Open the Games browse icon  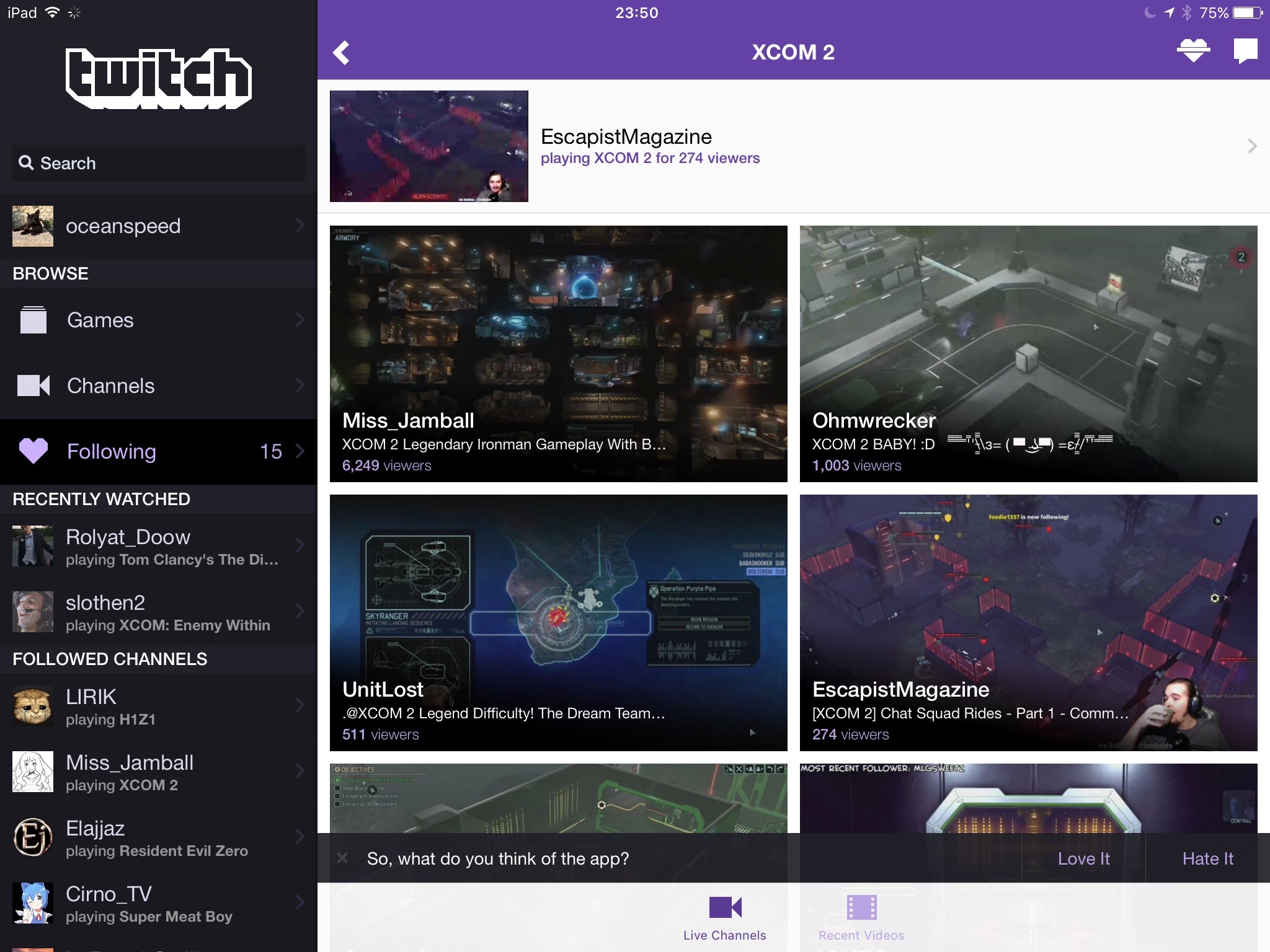[33, 320]
